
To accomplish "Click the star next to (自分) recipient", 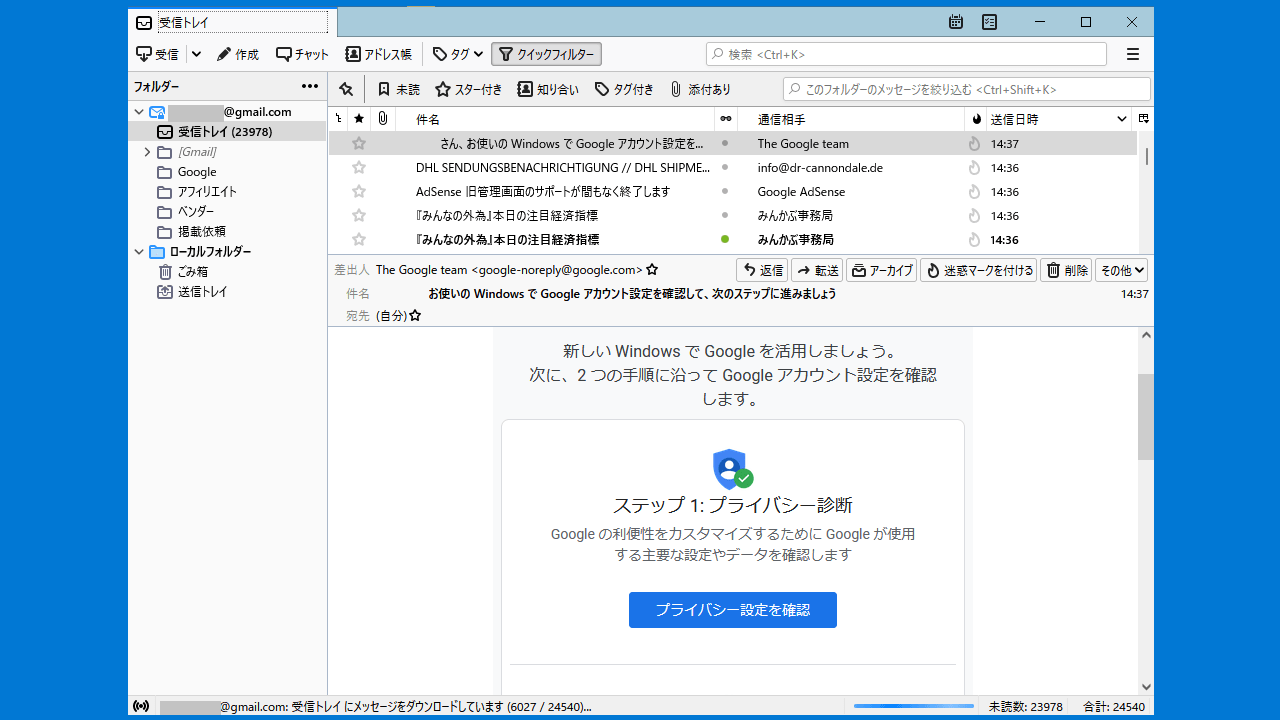I will 415,315.
